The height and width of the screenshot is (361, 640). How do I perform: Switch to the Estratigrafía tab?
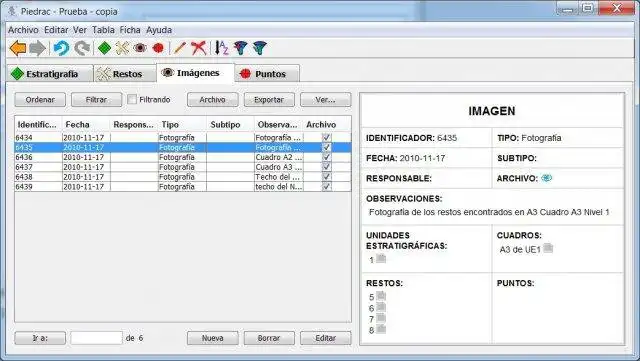point(50,74)
